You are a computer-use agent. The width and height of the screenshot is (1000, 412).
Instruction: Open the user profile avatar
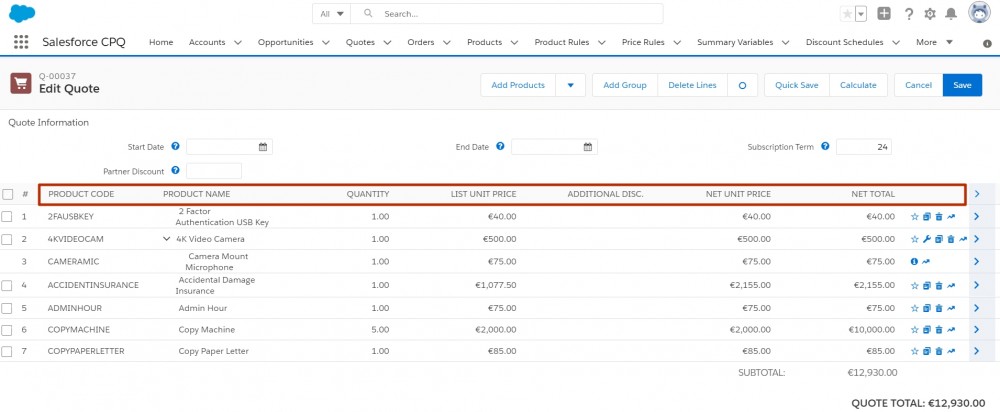(980, 13)
